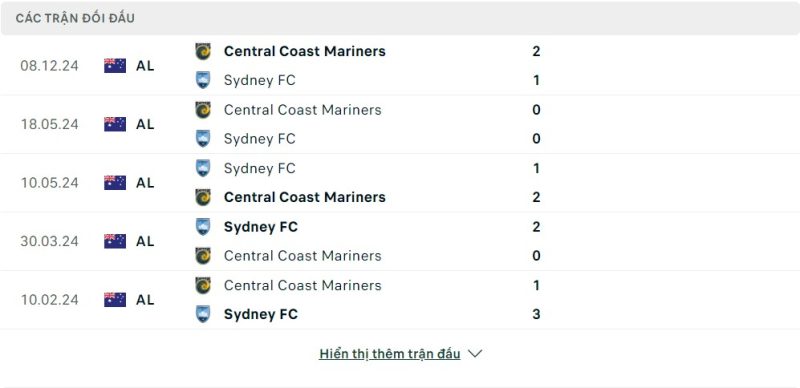
Task: Expand more matches with the chevron arrow
Action: (475, 354)
